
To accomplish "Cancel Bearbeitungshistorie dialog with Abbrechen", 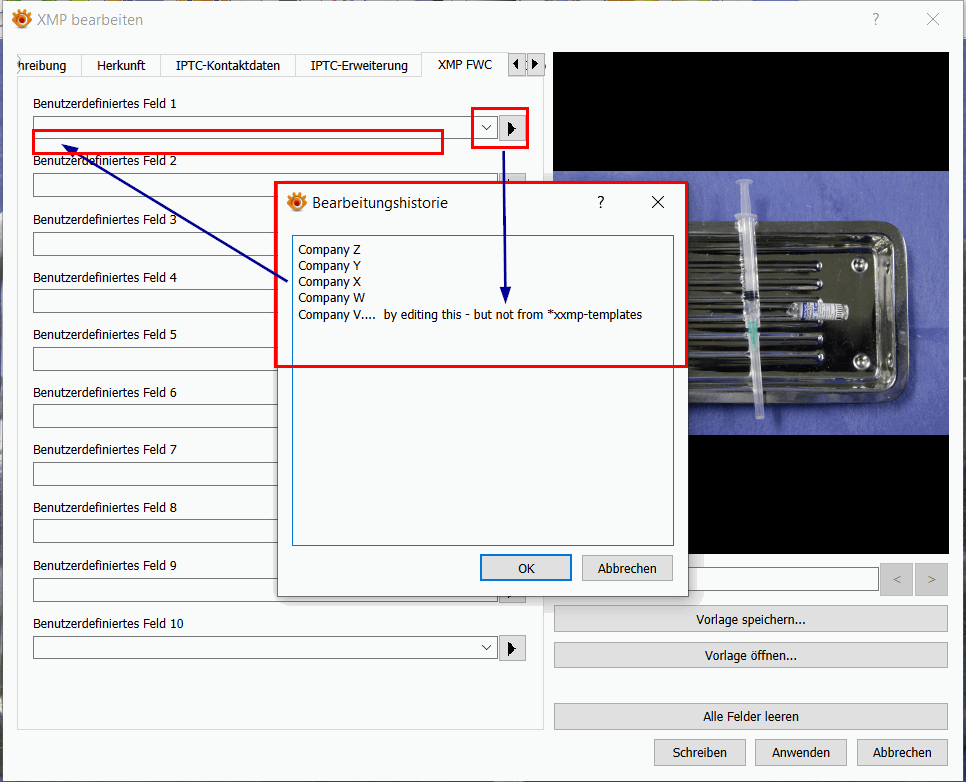I will pos(627,568).
